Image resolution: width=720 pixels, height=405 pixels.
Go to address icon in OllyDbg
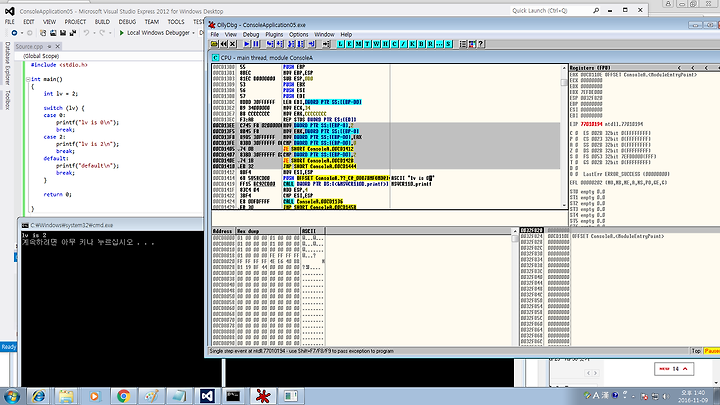[x=326, y=44]
